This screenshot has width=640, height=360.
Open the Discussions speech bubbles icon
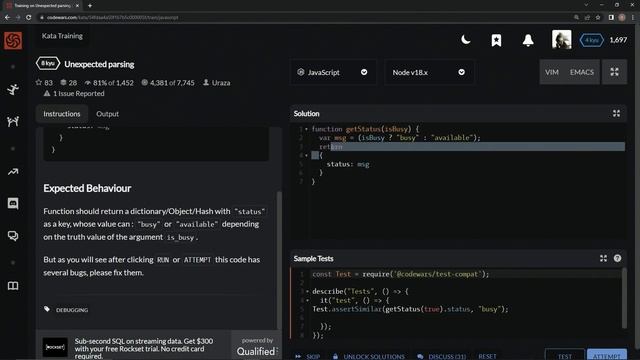(13, 236)
